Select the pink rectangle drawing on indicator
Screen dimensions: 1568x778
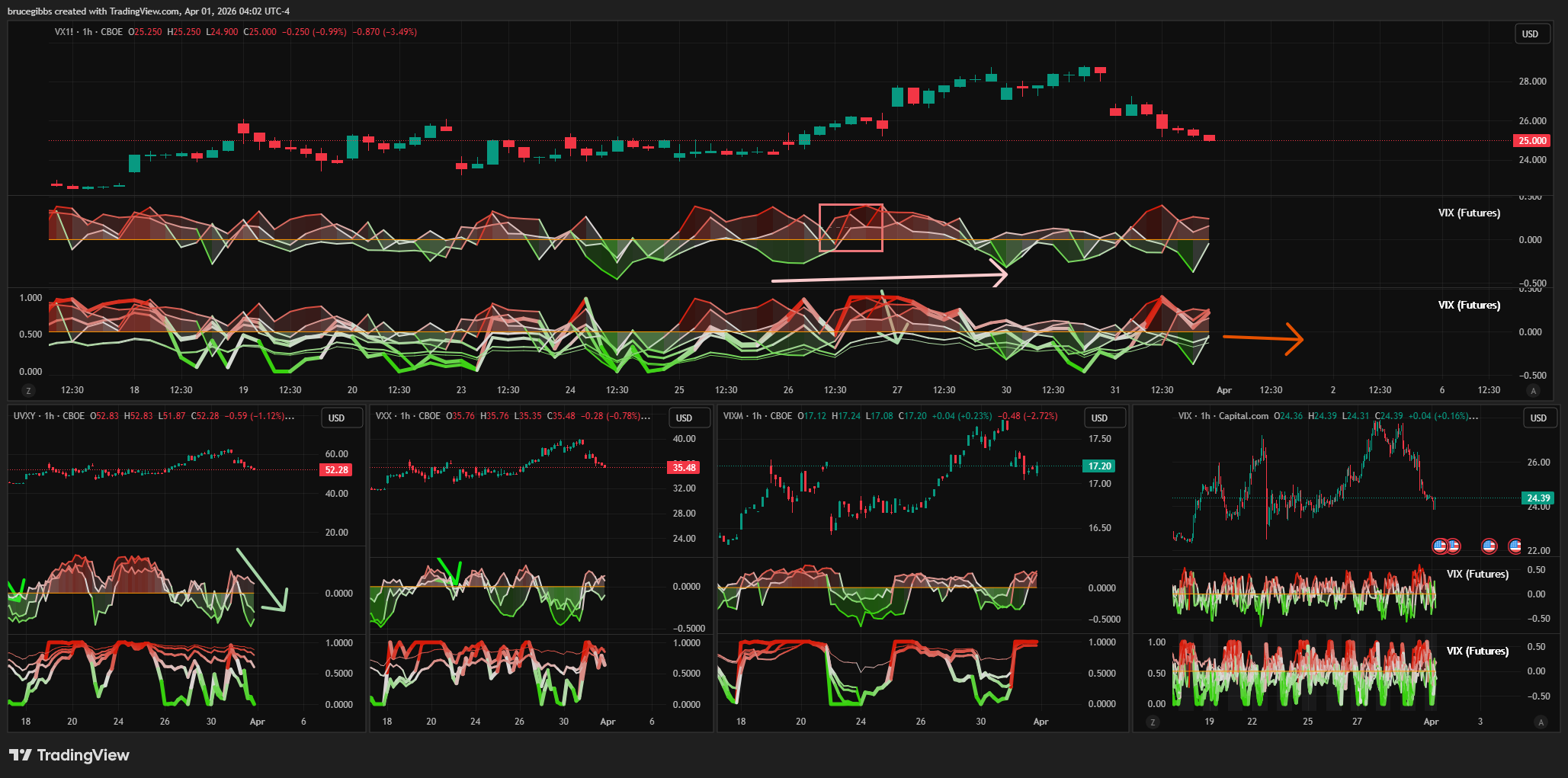851,227
